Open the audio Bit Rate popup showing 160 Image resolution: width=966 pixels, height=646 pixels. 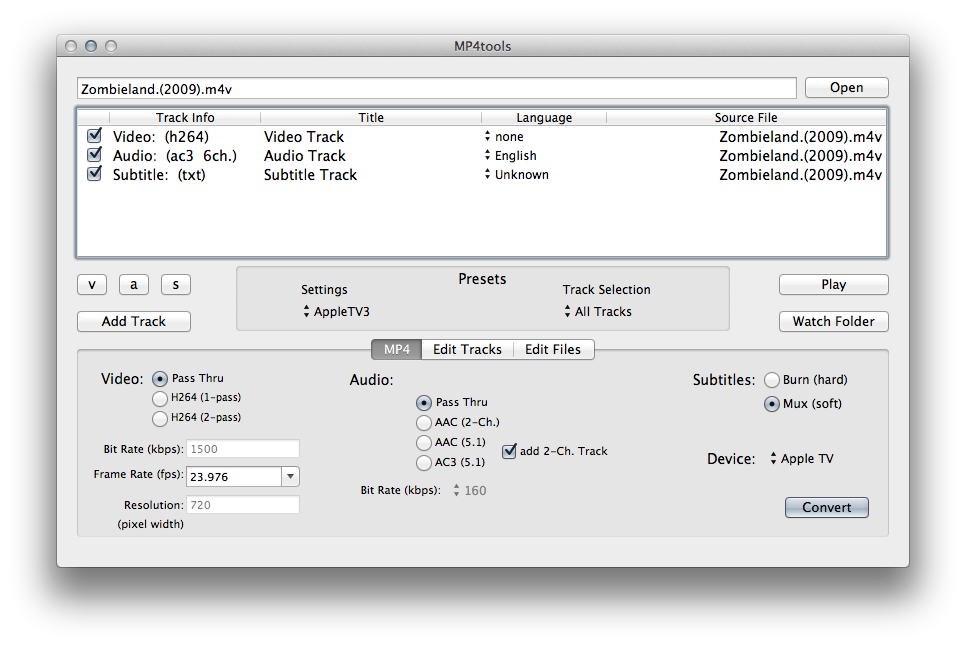[x=469, y=490]
